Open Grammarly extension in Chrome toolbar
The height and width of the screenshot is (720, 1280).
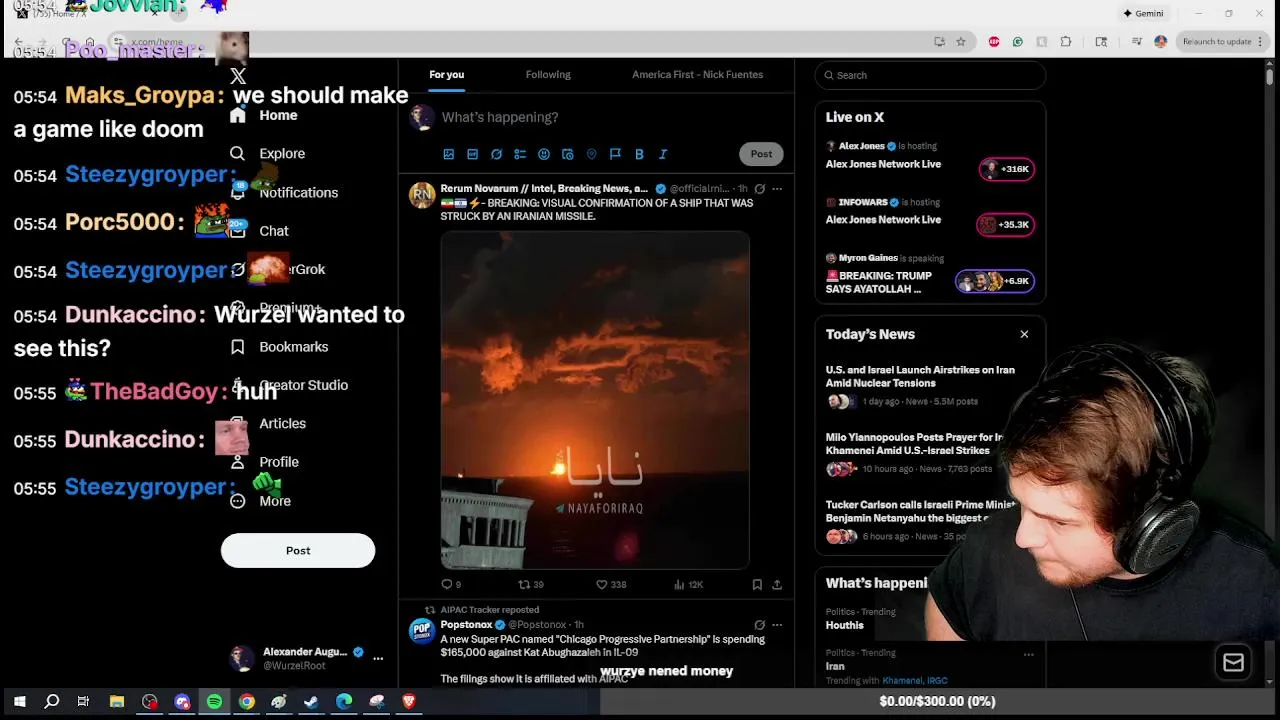pos(1018,42)
